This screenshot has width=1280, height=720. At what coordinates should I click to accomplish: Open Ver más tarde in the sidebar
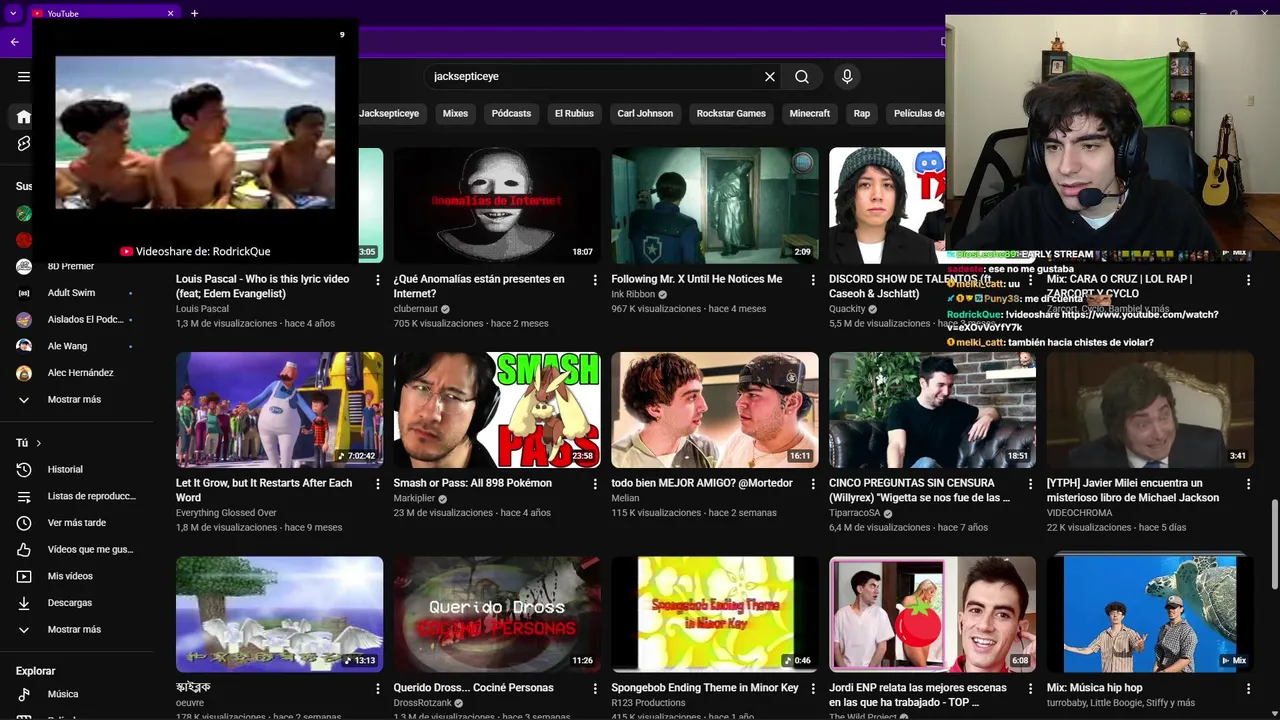[78, 523]
